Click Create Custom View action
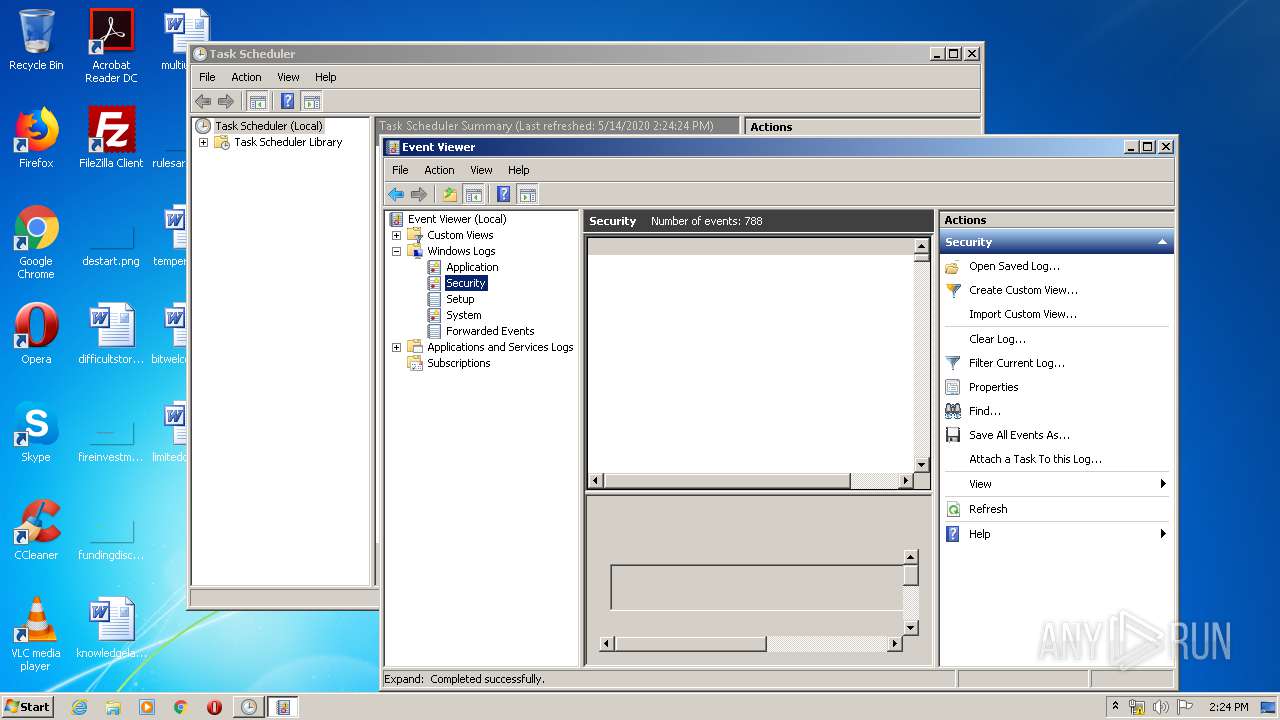Screen dimensions: 1280x720 1023,290
